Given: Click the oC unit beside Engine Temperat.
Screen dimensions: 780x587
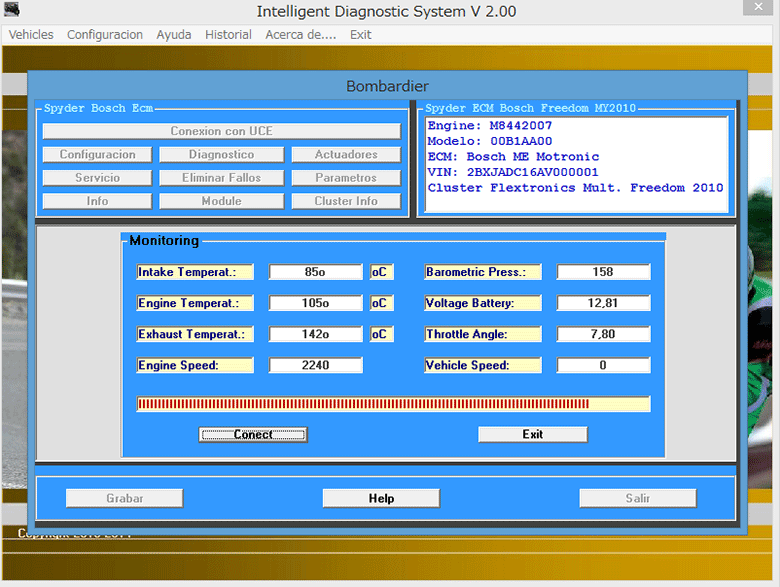Looking at the screenshot, I should [382, 303].
